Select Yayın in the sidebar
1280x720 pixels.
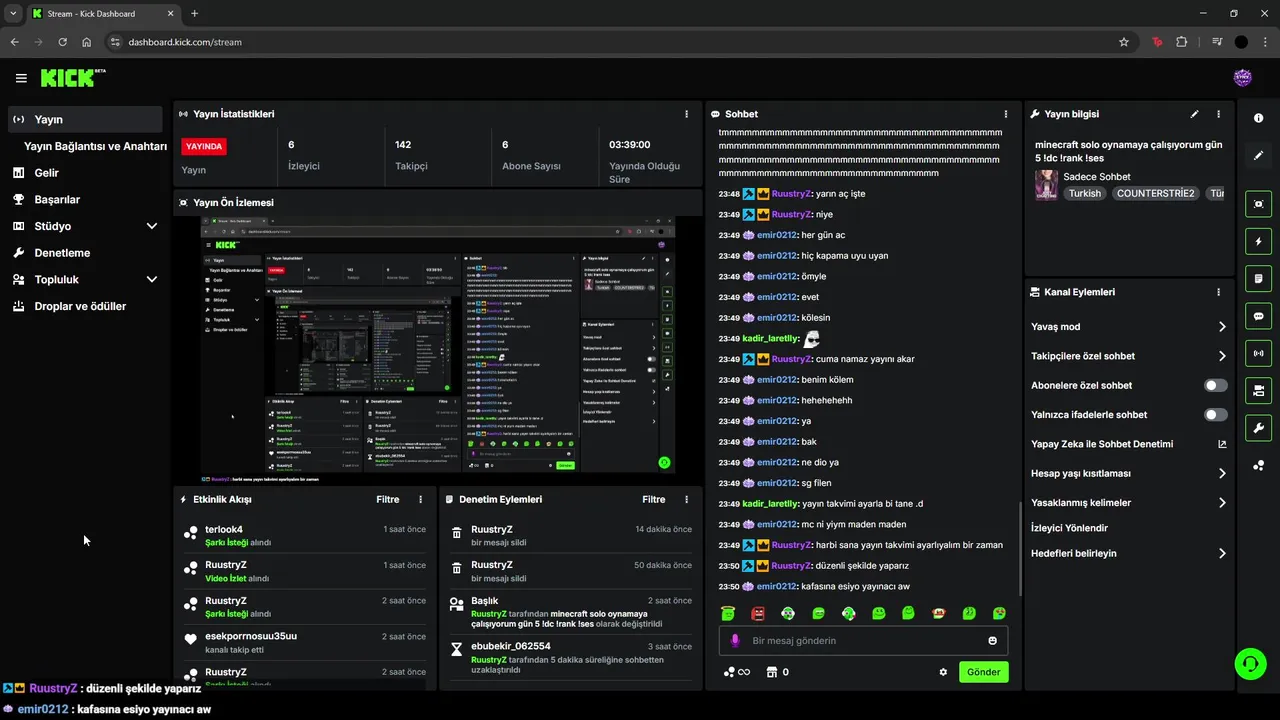click(85, 119)
